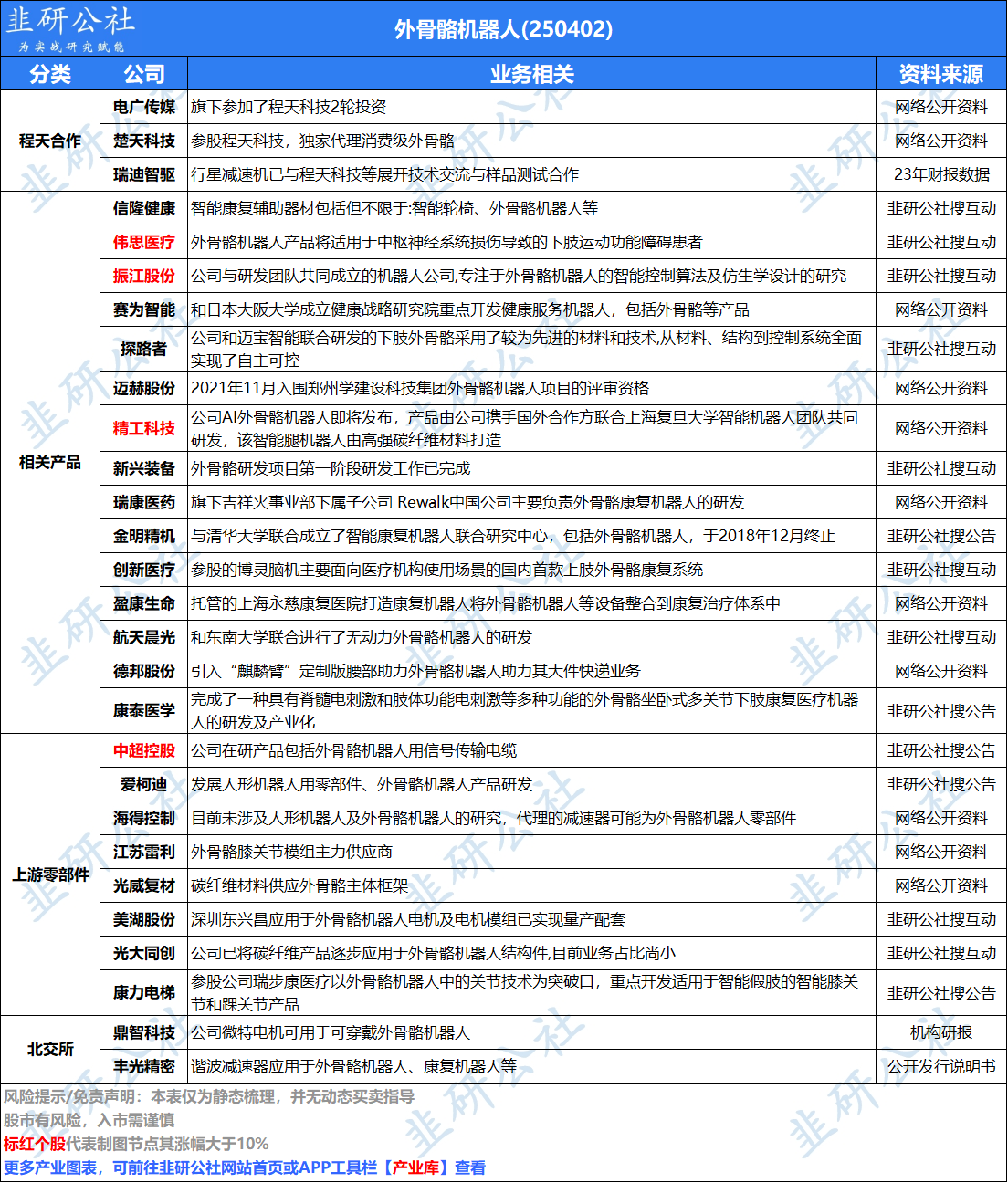Click the 光威复材 description about 碳纤维材料
This screenshot has height=1183, width=1008.
(299, 885)
